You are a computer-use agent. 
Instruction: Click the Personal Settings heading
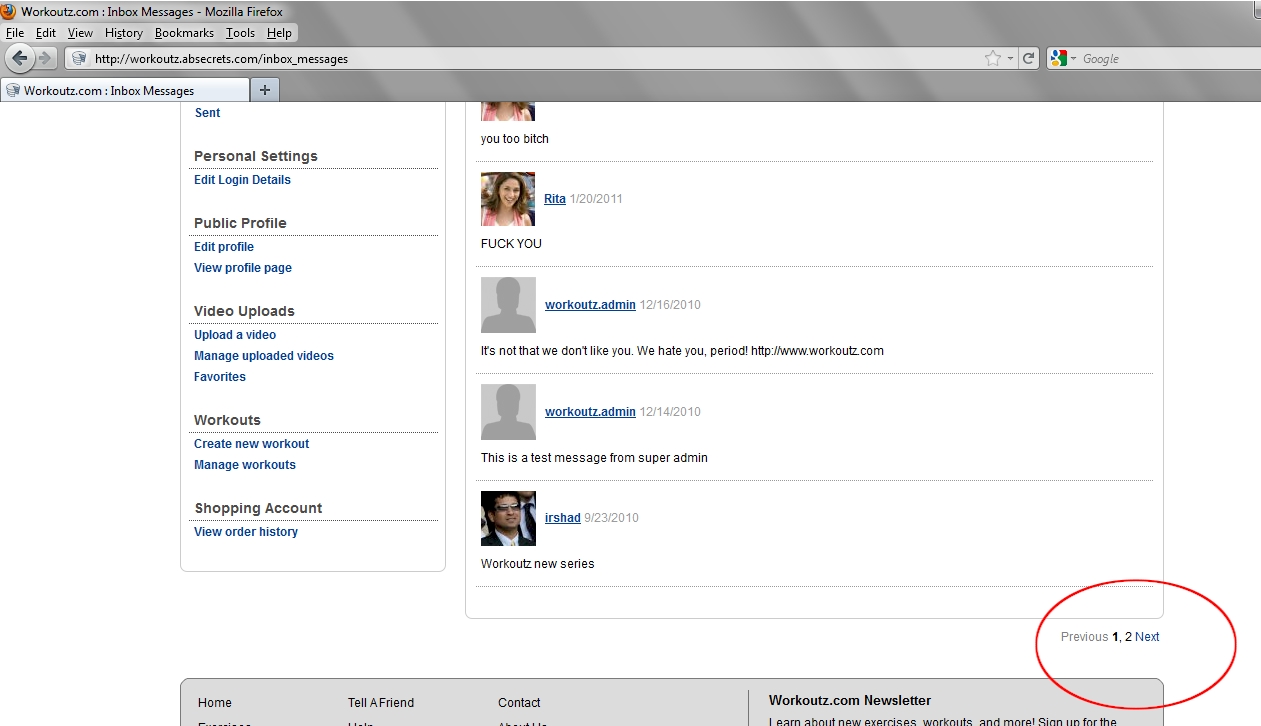coord(256,156)
